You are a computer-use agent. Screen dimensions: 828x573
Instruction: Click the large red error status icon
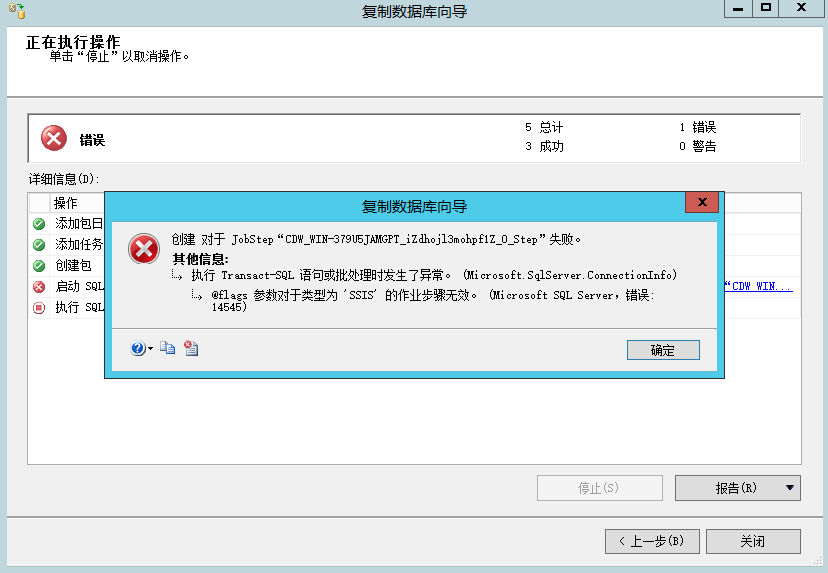click(54, 138)
